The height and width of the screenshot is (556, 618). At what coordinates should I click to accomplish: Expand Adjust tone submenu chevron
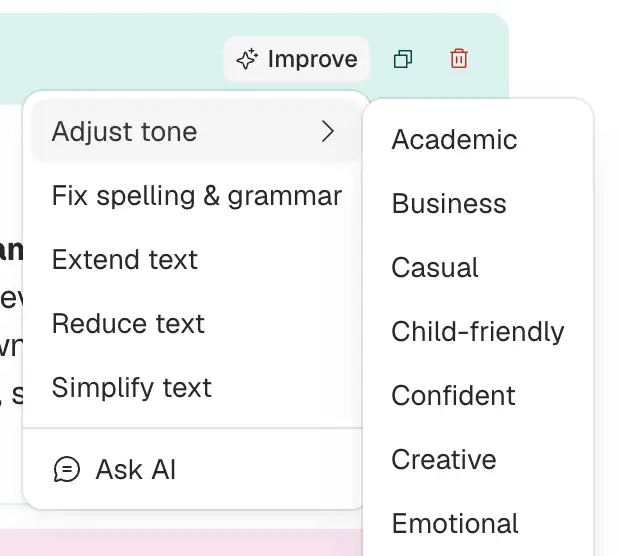(328, 131)
